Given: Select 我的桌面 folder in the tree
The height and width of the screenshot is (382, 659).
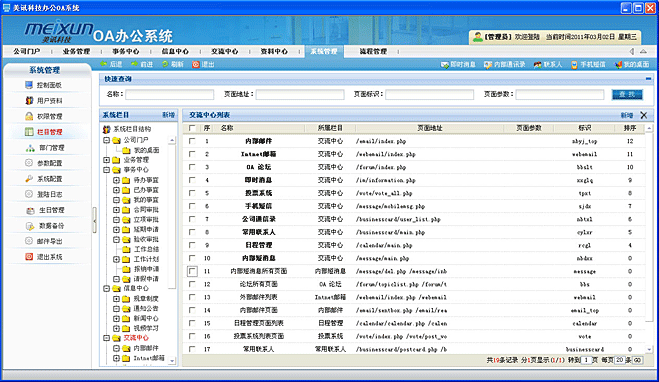Looking at the screenshot, I should [x=141, y=150].
